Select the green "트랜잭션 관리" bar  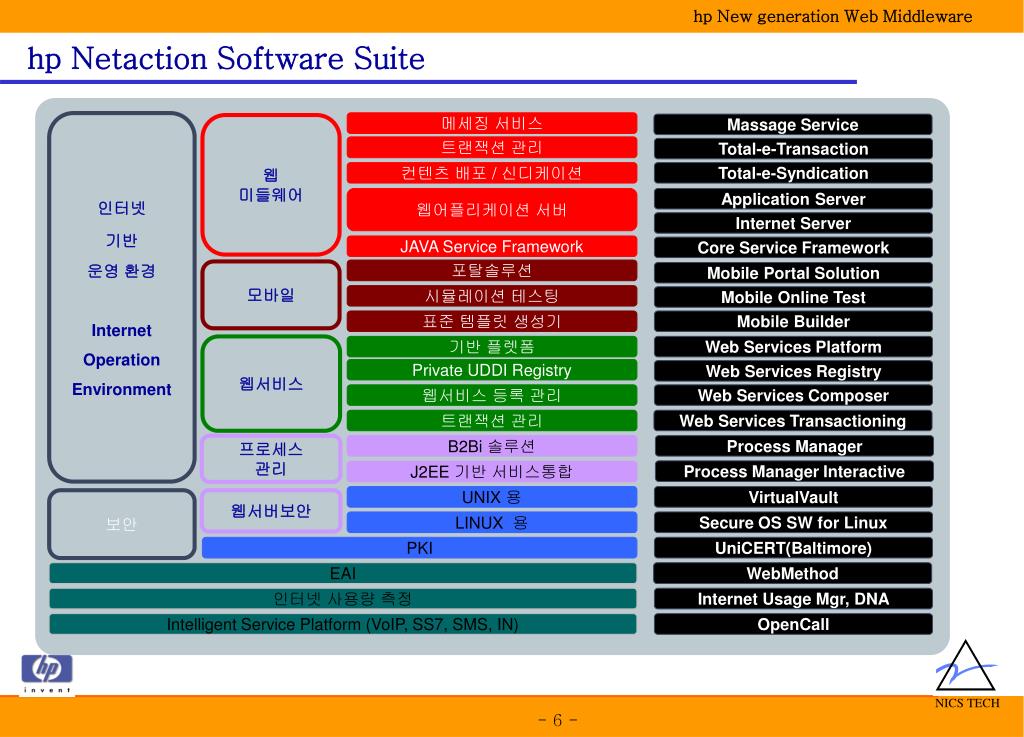[492, 420]
